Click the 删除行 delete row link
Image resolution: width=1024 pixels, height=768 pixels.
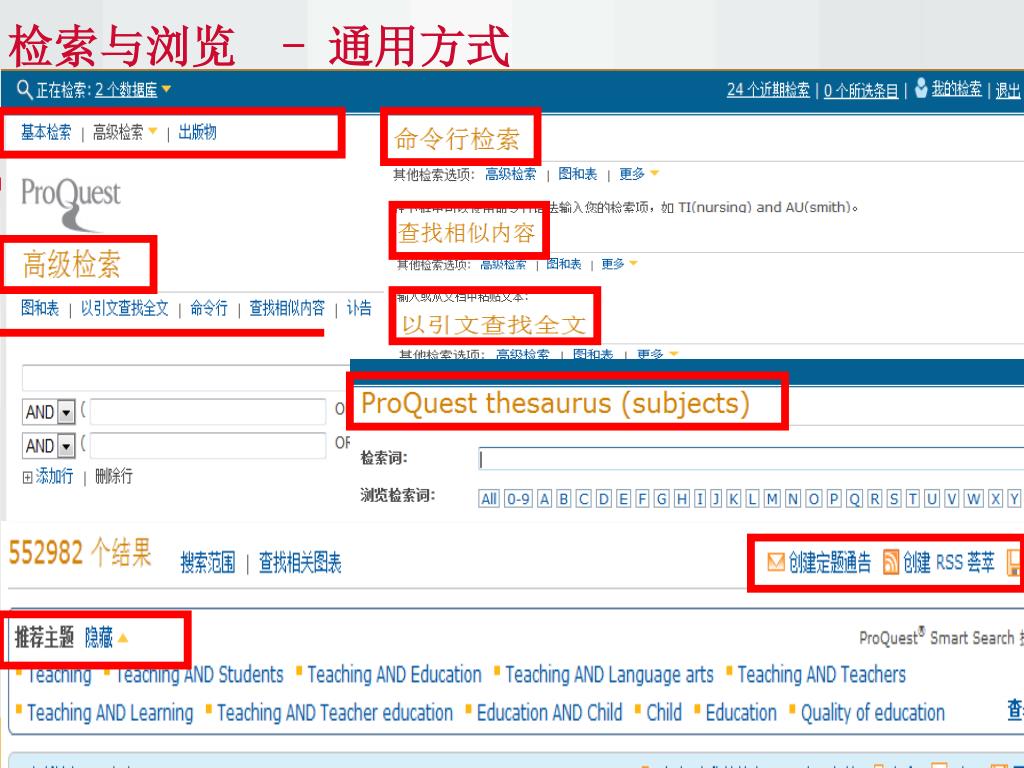pos(114,476)
